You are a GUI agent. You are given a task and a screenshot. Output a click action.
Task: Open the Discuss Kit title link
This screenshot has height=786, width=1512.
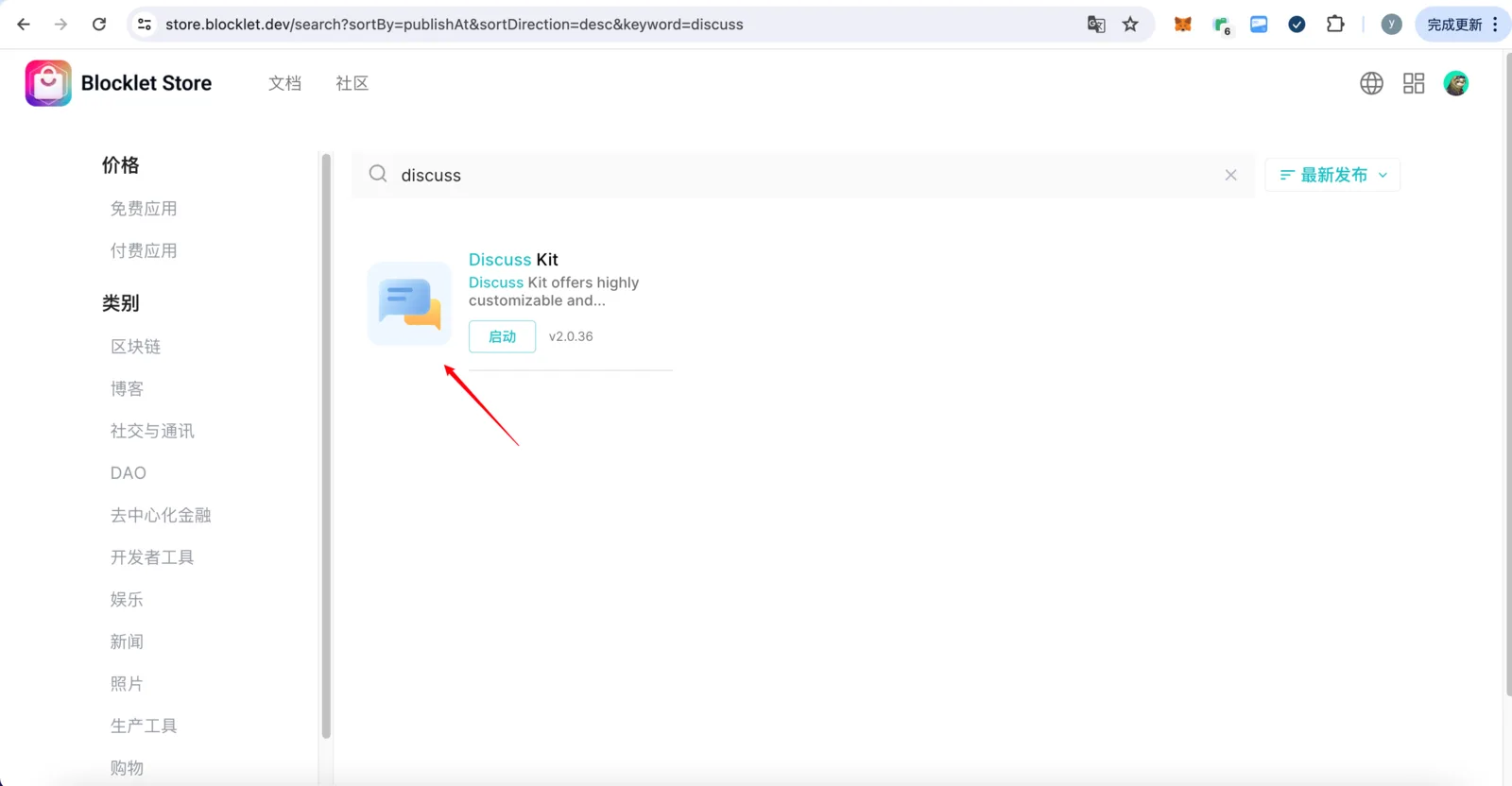[x=513, y=260]
